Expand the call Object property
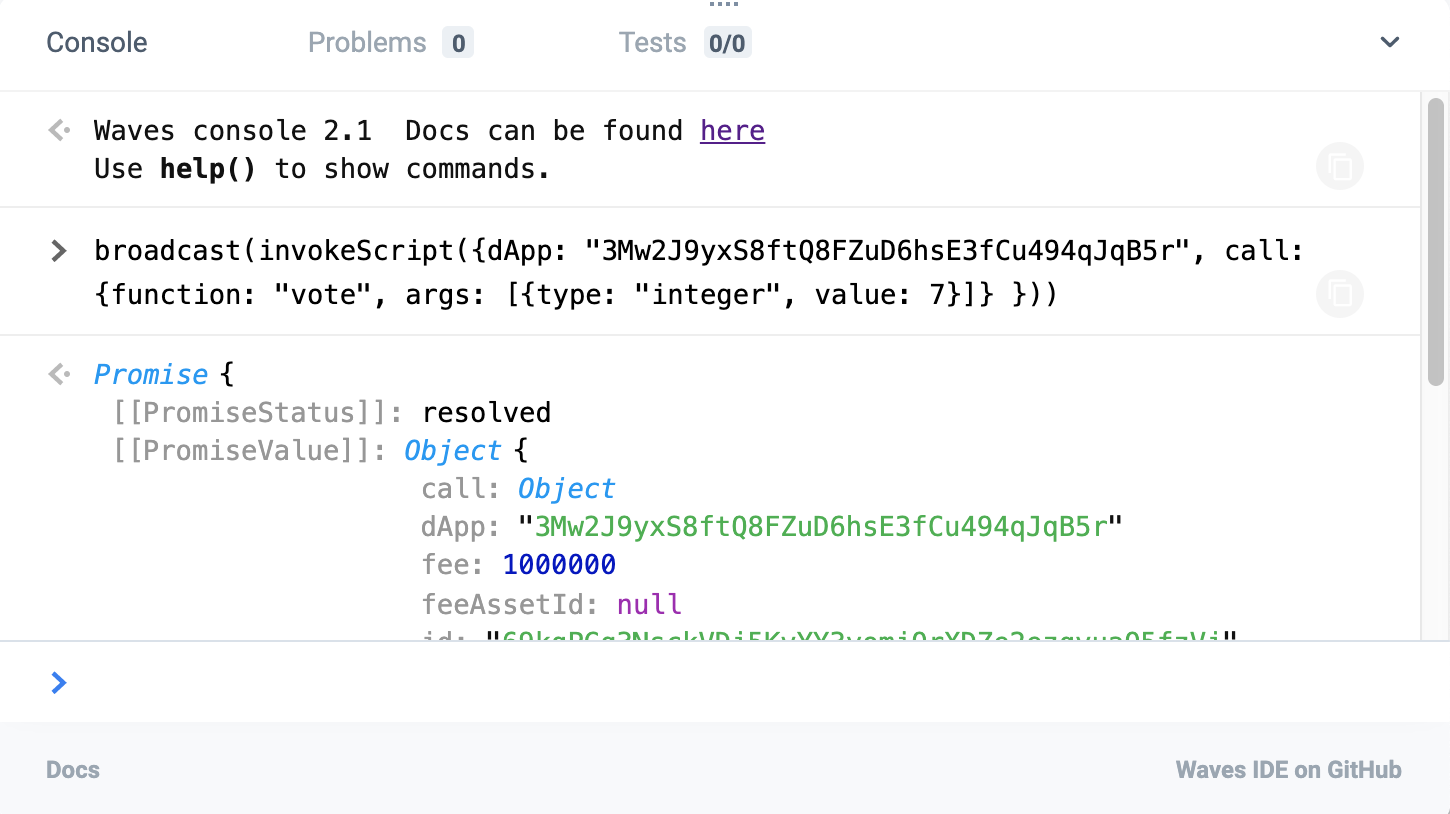The width and height of the screenshot is (1450, 814). (566, 489)
